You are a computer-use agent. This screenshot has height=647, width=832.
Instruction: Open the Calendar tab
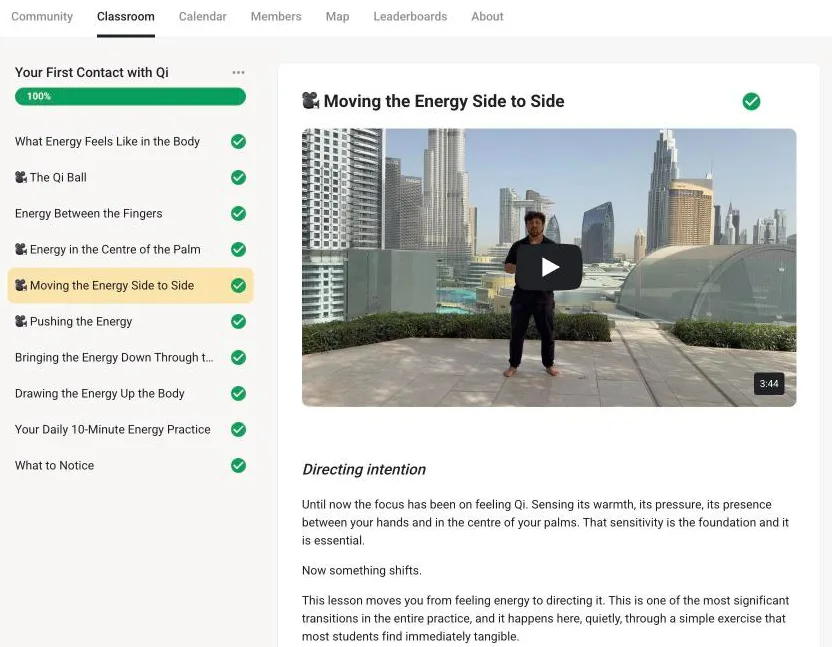pyautogui.click(x=203, y=16)
